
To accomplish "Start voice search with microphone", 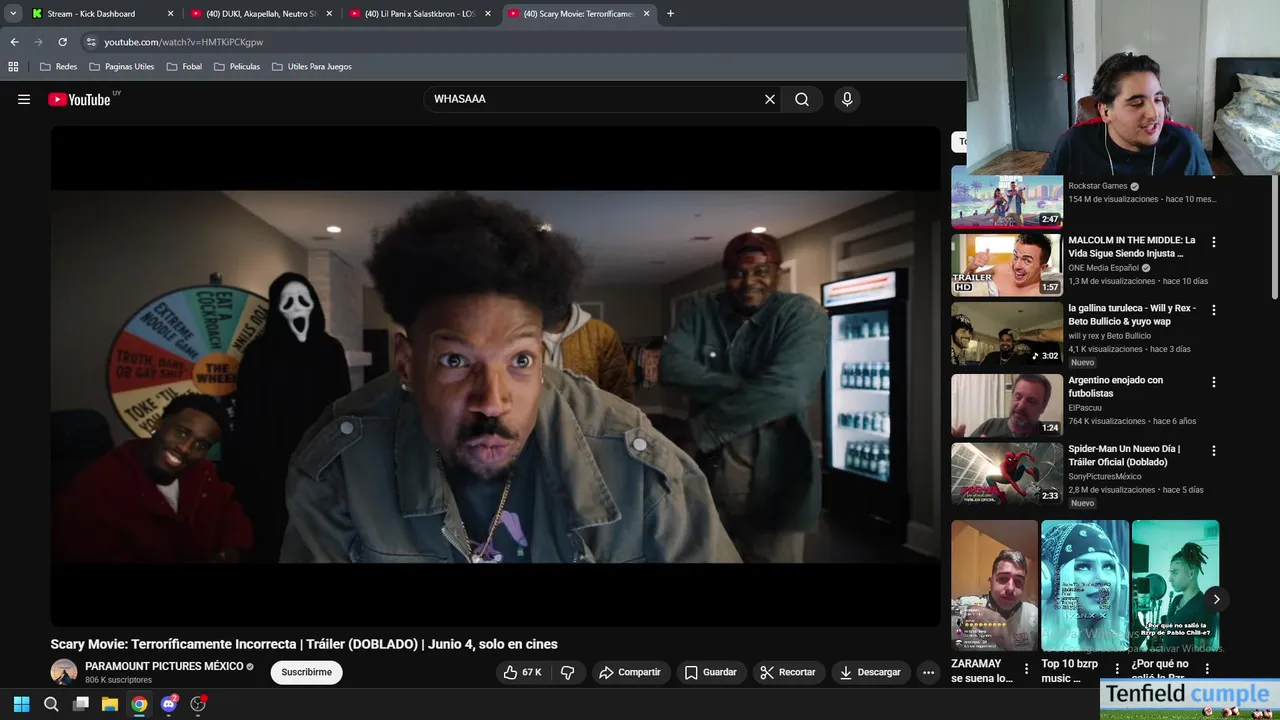I will tap(847, 99).
